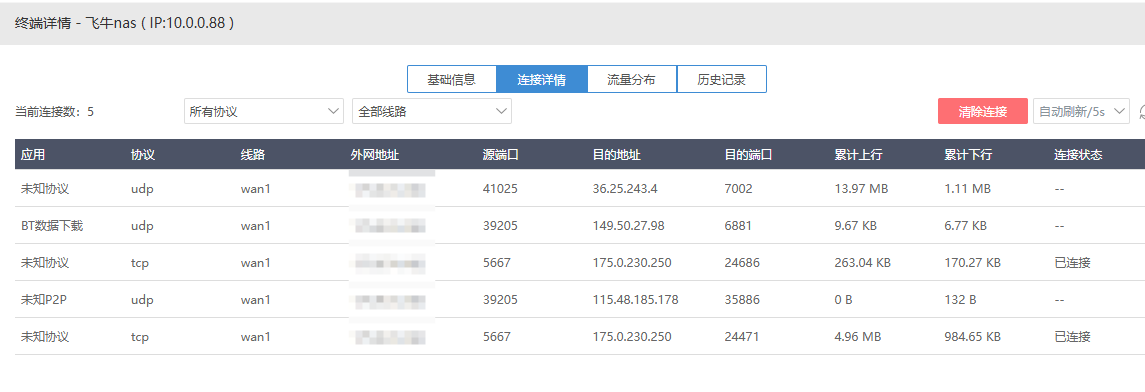This screenshot has height=392, width=1145.
Task: Click the 源端口 column header
Action: click(x=500, y=155)
